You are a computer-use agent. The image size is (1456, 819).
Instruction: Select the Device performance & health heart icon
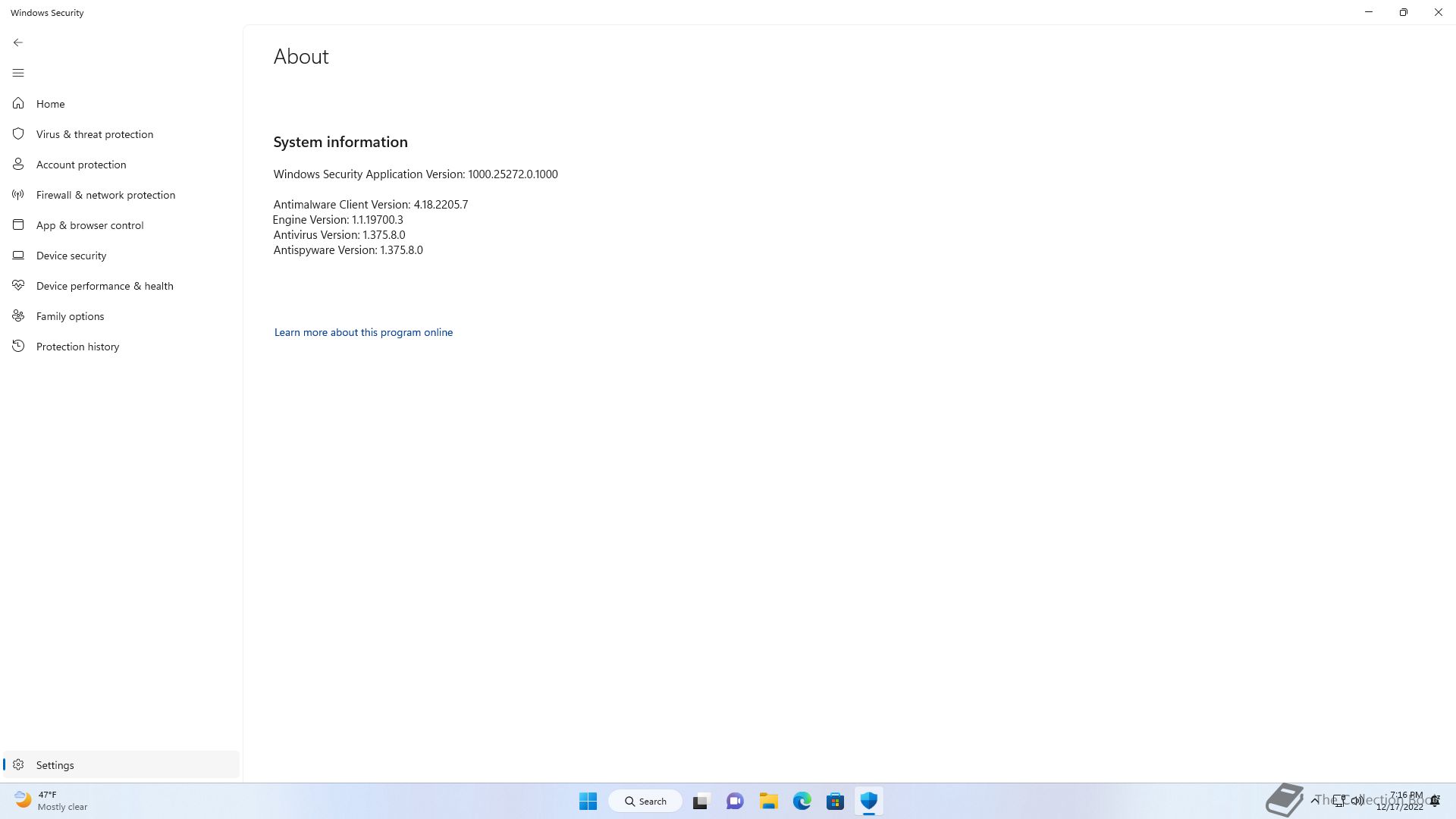pos(18,285)
